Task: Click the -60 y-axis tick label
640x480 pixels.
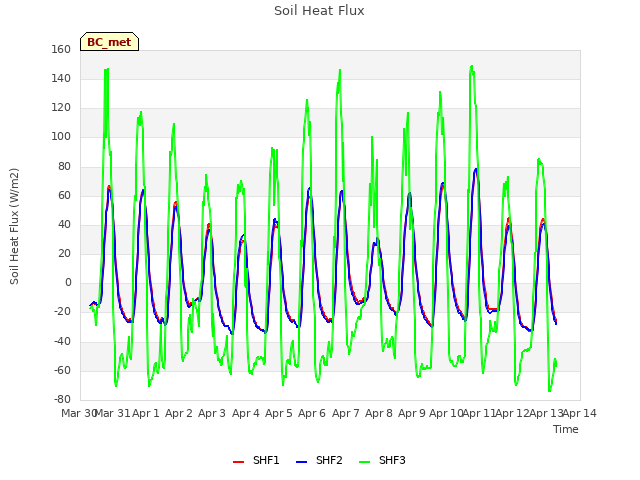Action: point(62,371)
